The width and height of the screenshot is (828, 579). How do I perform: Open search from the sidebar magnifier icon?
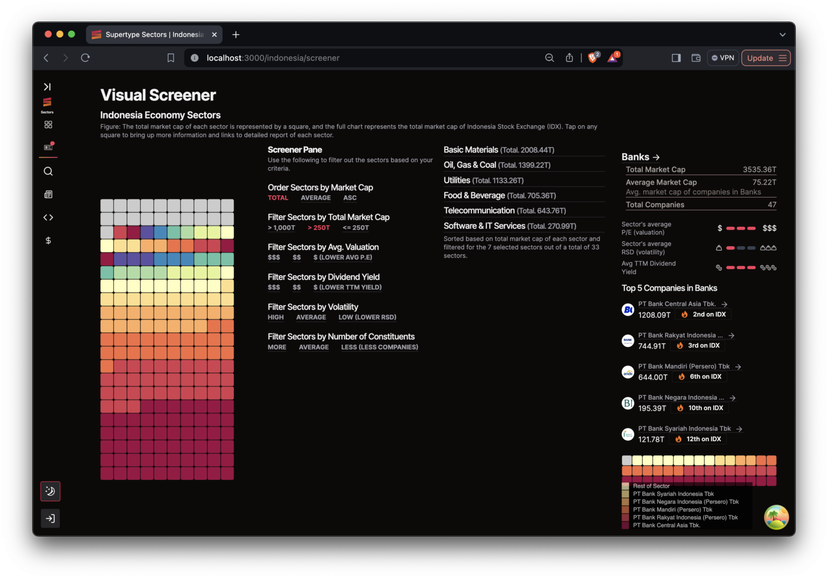tap(48, 171)
